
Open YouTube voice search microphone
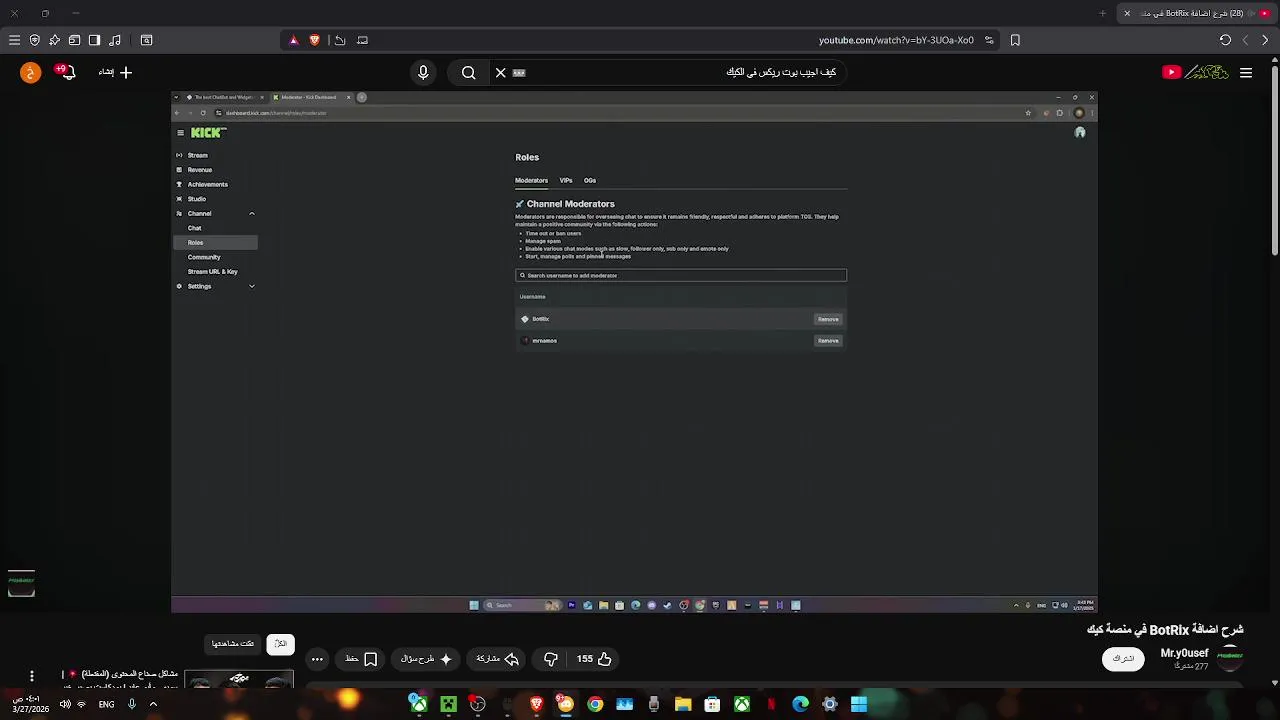(423, 72)
